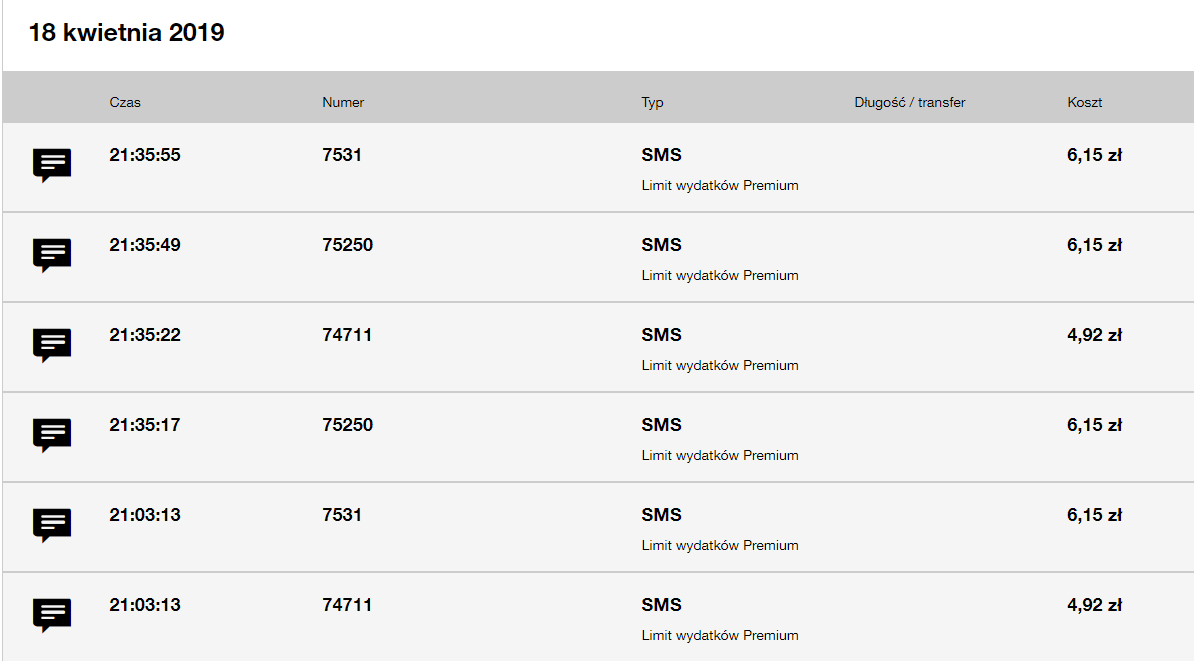The image size is (1194, 661).
Task: Select the Typ column header
Action: [x=653, y=102]
